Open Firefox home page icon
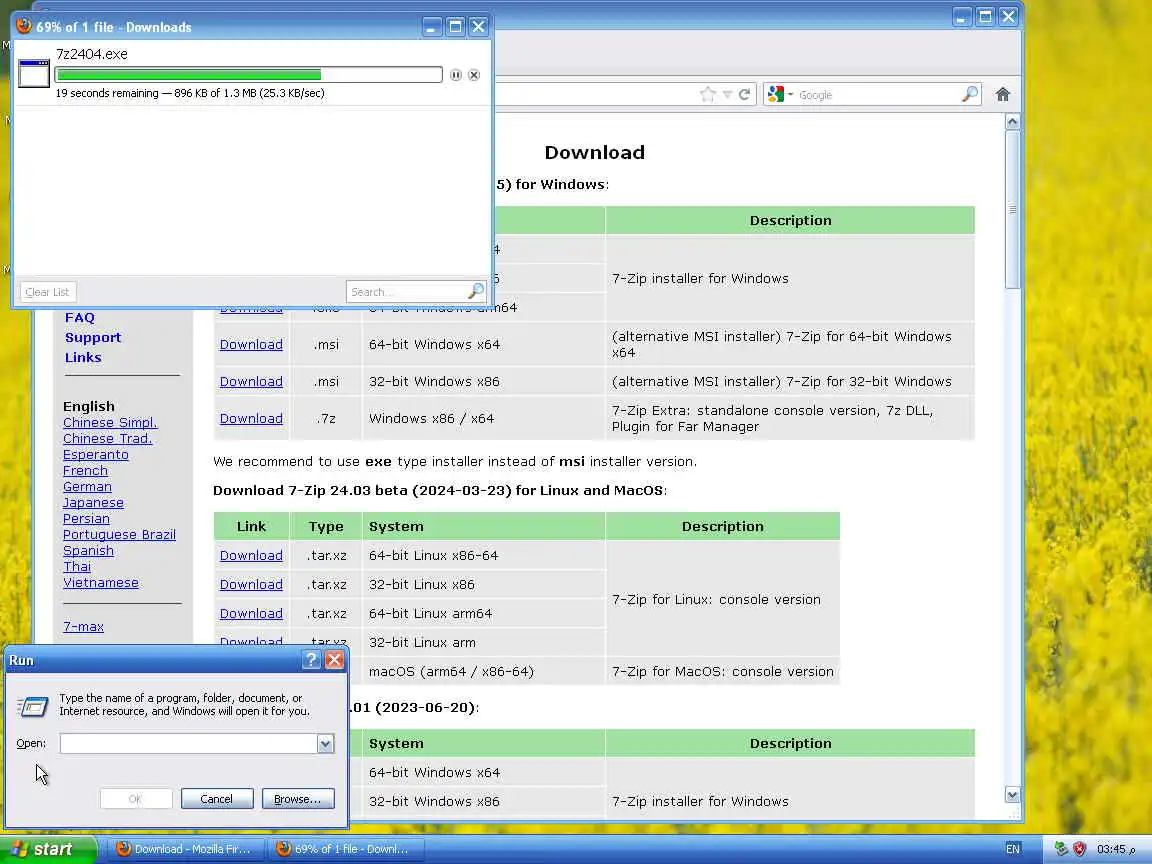This screenshot has height=864, width=1152. 1002,94
